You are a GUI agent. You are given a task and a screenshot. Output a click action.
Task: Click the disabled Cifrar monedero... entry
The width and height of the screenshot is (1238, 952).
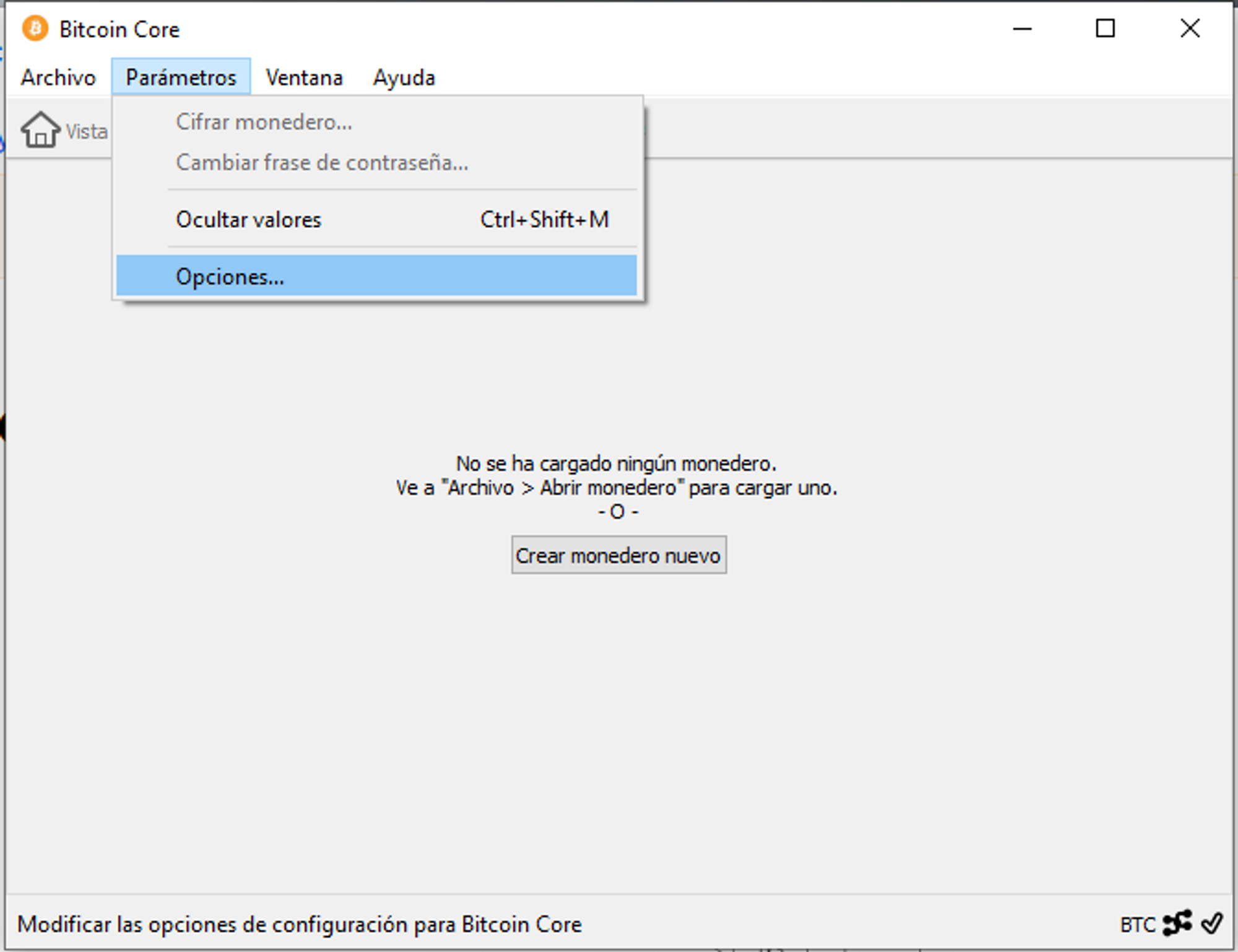pyautogui.click(x=376, y=122)
